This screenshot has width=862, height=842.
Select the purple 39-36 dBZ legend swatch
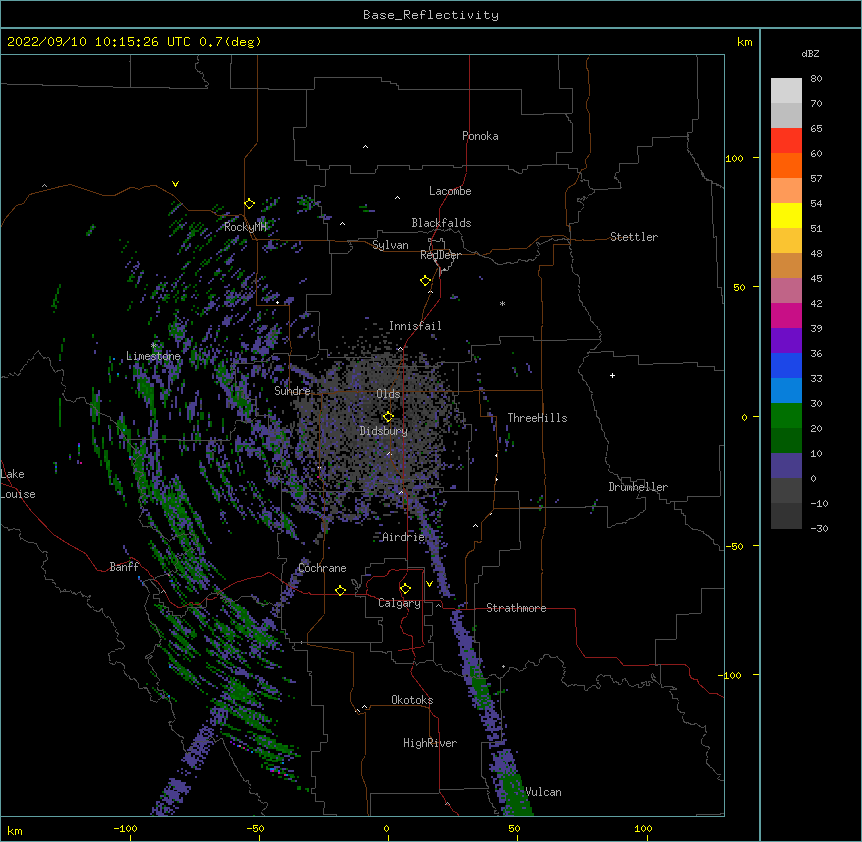(786, 341)
